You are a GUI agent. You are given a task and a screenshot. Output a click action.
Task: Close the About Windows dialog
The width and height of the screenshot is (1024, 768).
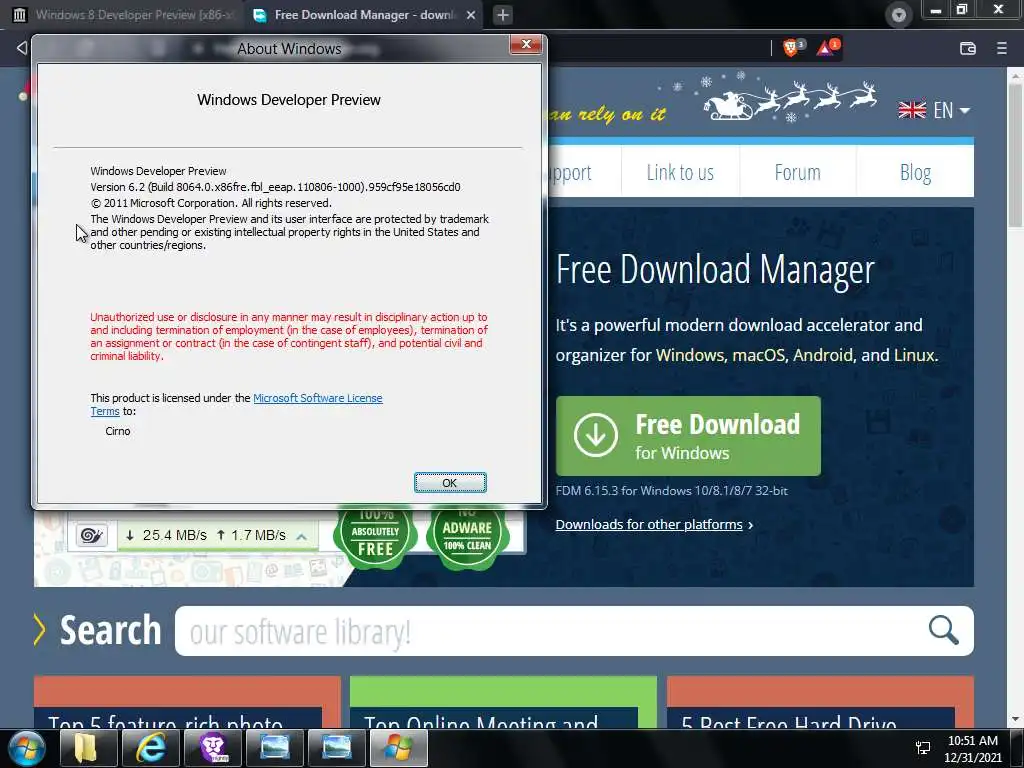(526, 44)
